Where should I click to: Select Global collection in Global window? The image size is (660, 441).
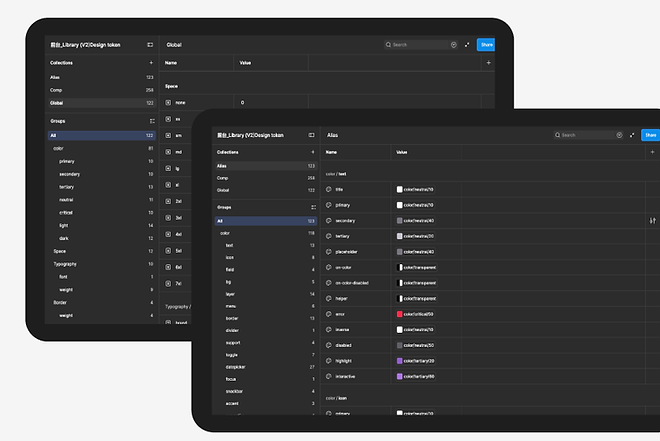(x=101, y=103)
